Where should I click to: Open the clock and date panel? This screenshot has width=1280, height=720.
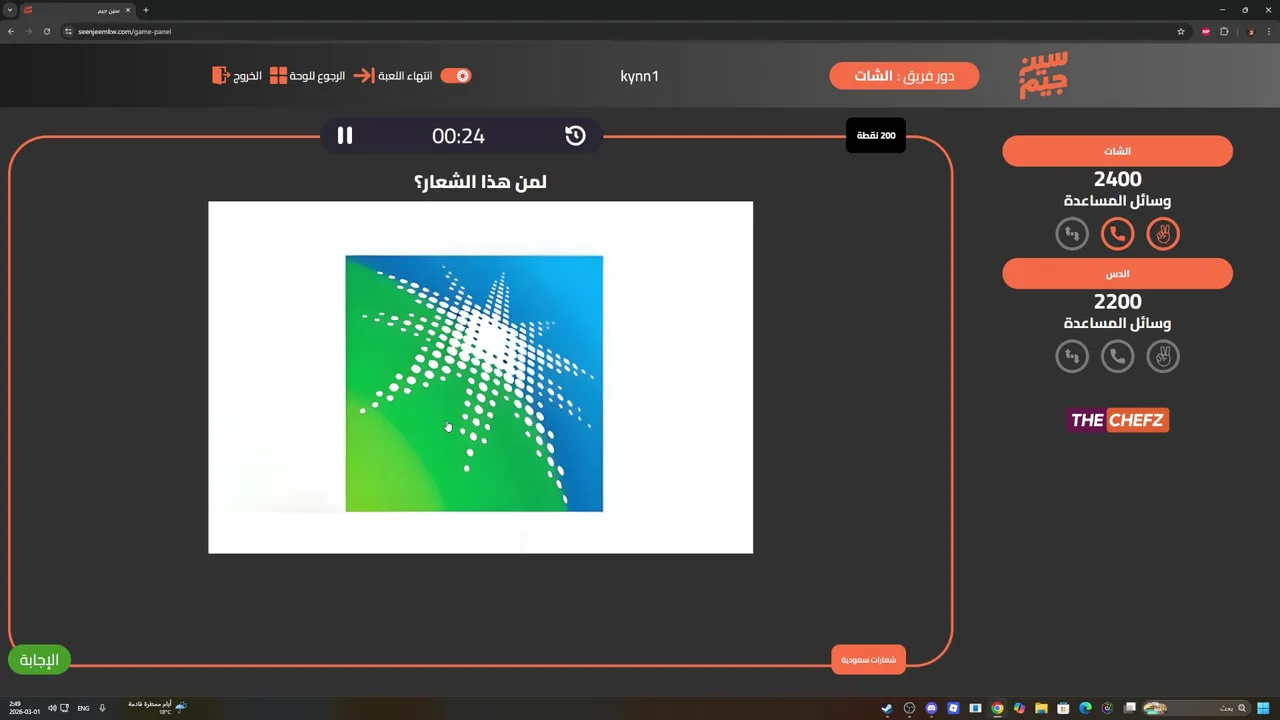(24, 708)
